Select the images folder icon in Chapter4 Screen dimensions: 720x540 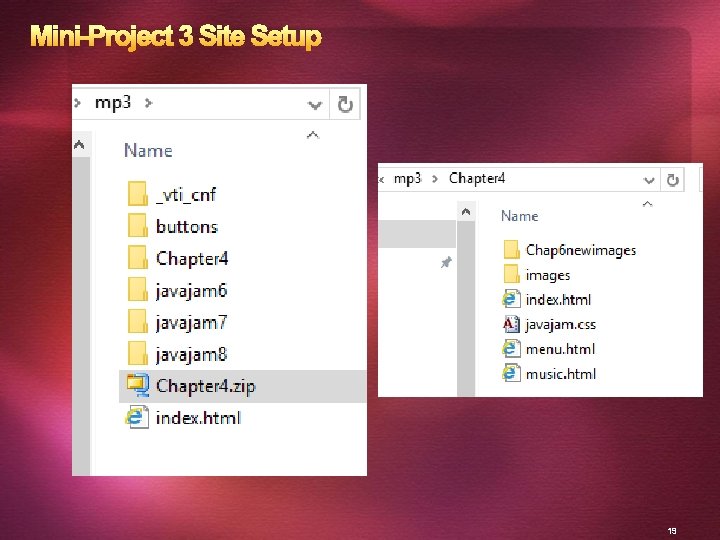click(511, 275)
